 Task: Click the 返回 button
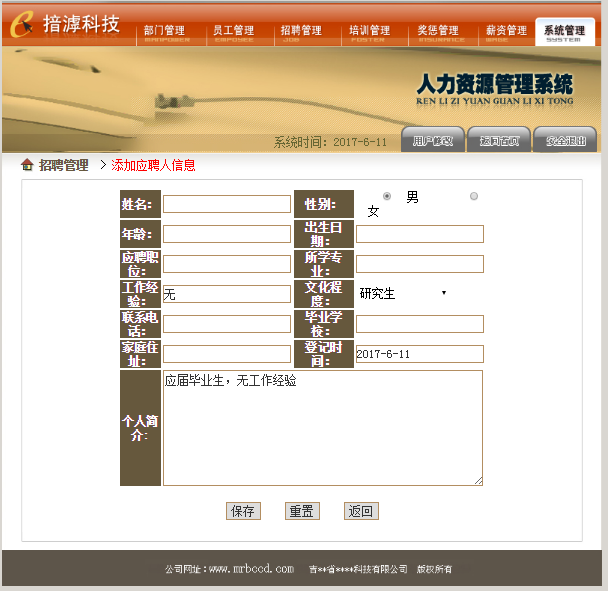pyautogui.click(x=361, y=511)
